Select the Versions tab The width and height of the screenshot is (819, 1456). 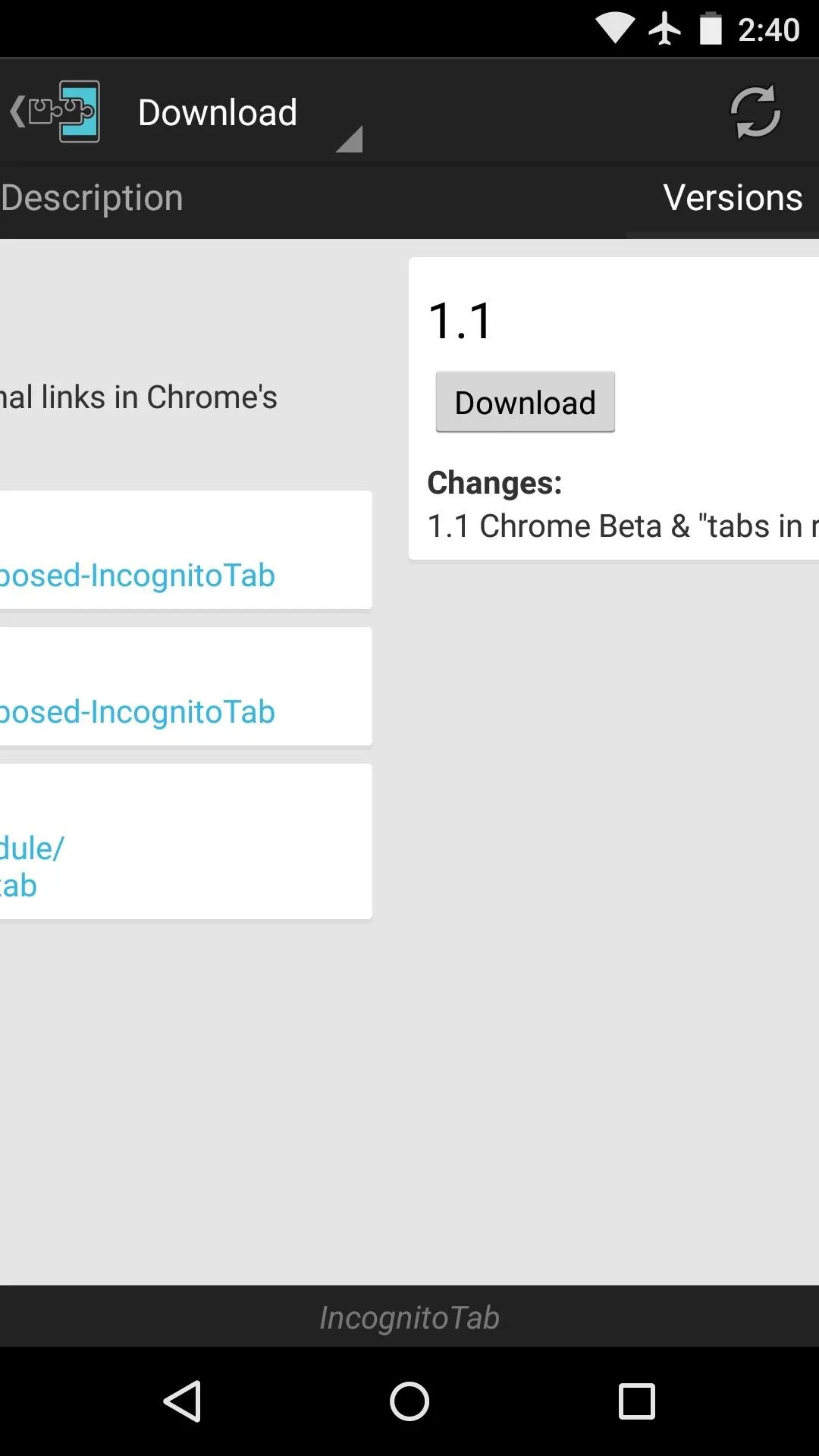tap(733, 198)
